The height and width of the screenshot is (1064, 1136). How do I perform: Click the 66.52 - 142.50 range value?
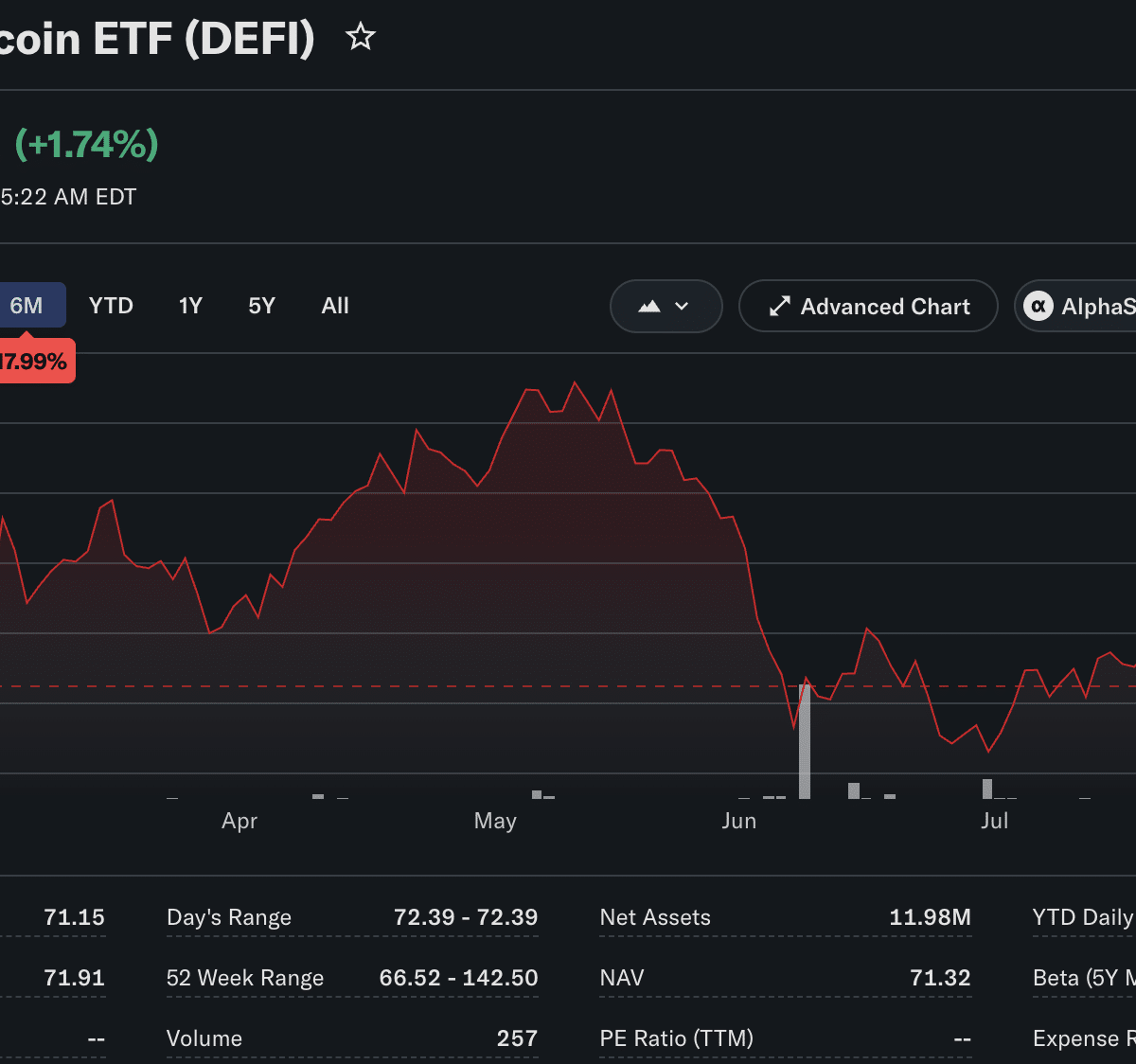click(x=458, y=978)
